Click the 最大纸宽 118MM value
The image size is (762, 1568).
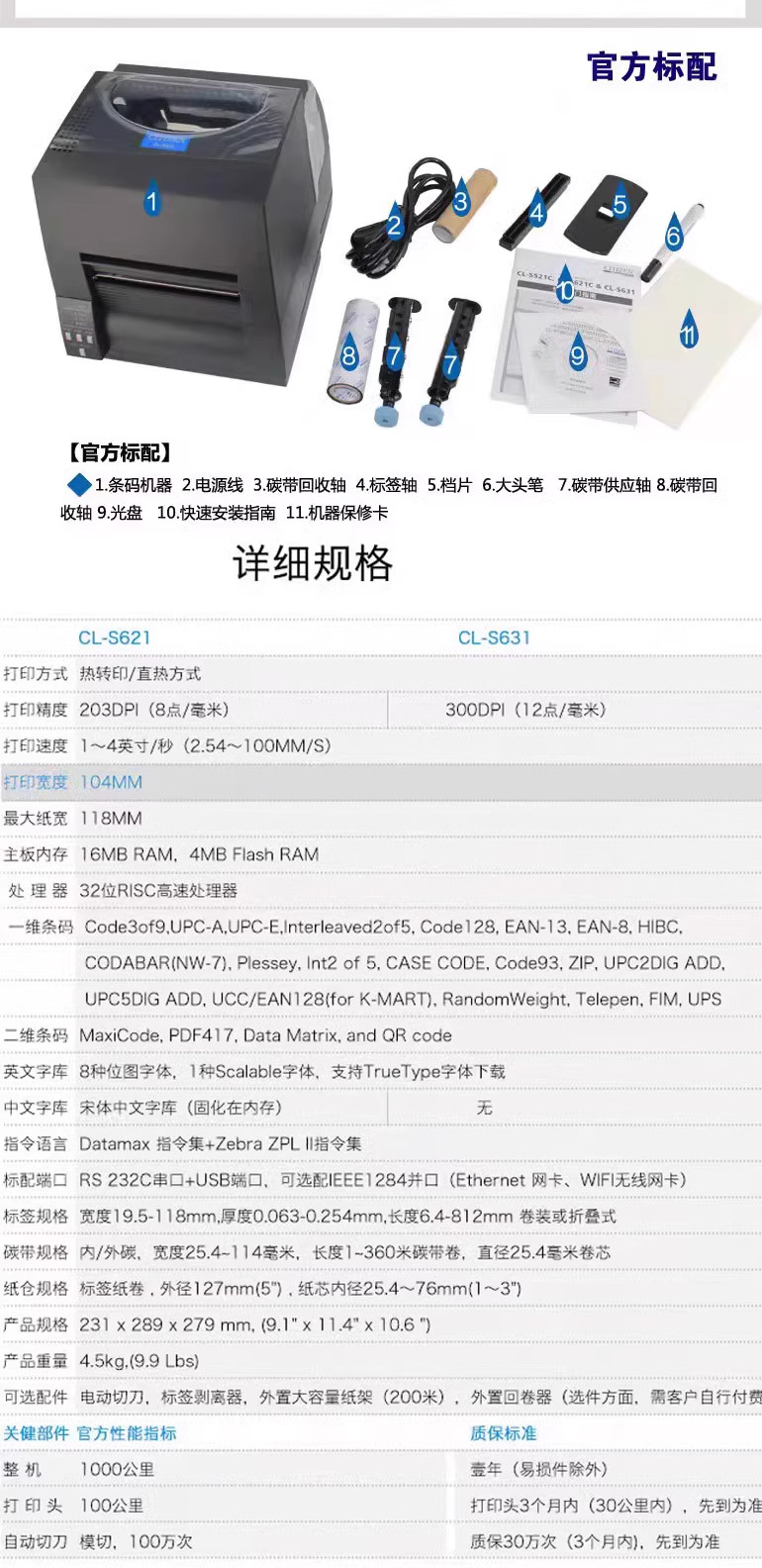(x=111, y=819)
